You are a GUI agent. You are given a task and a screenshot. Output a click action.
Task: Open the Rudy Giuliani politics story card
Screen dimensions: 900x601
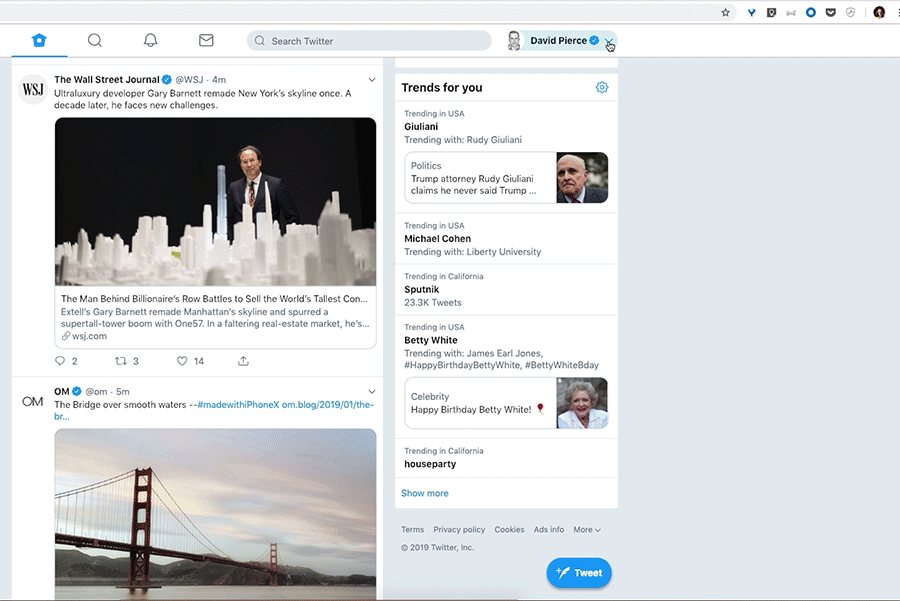coord(506,177)
